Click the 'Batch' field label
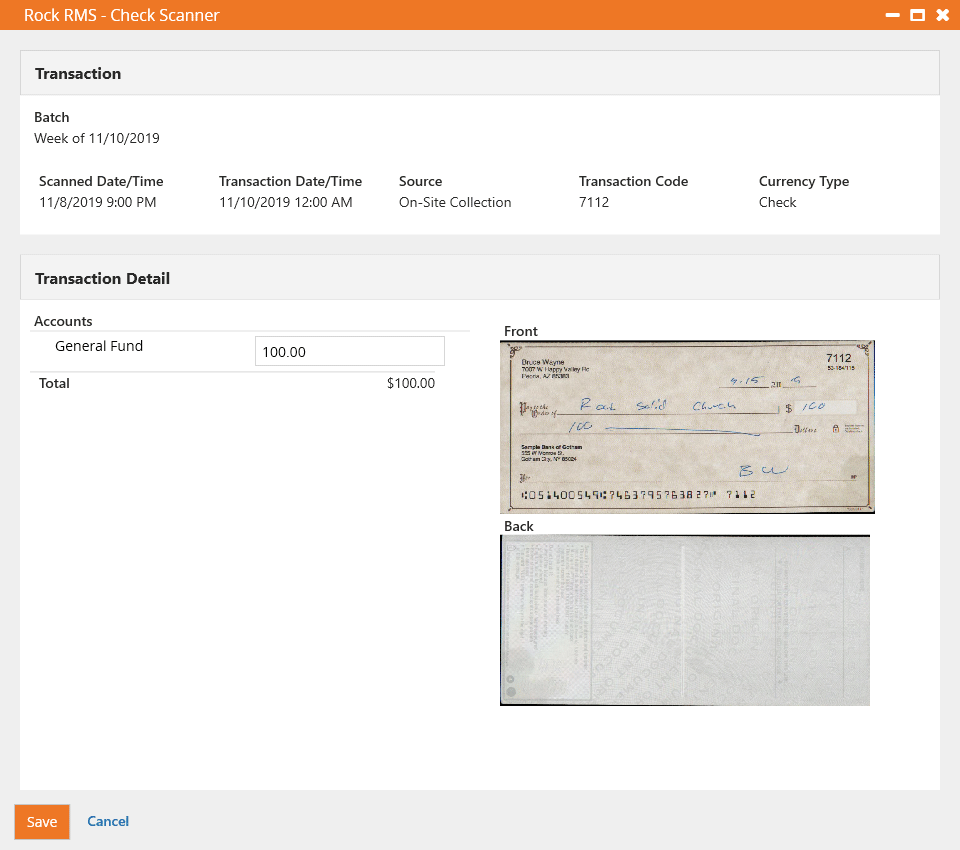960x850 pixels. click(x=51, y=118)
